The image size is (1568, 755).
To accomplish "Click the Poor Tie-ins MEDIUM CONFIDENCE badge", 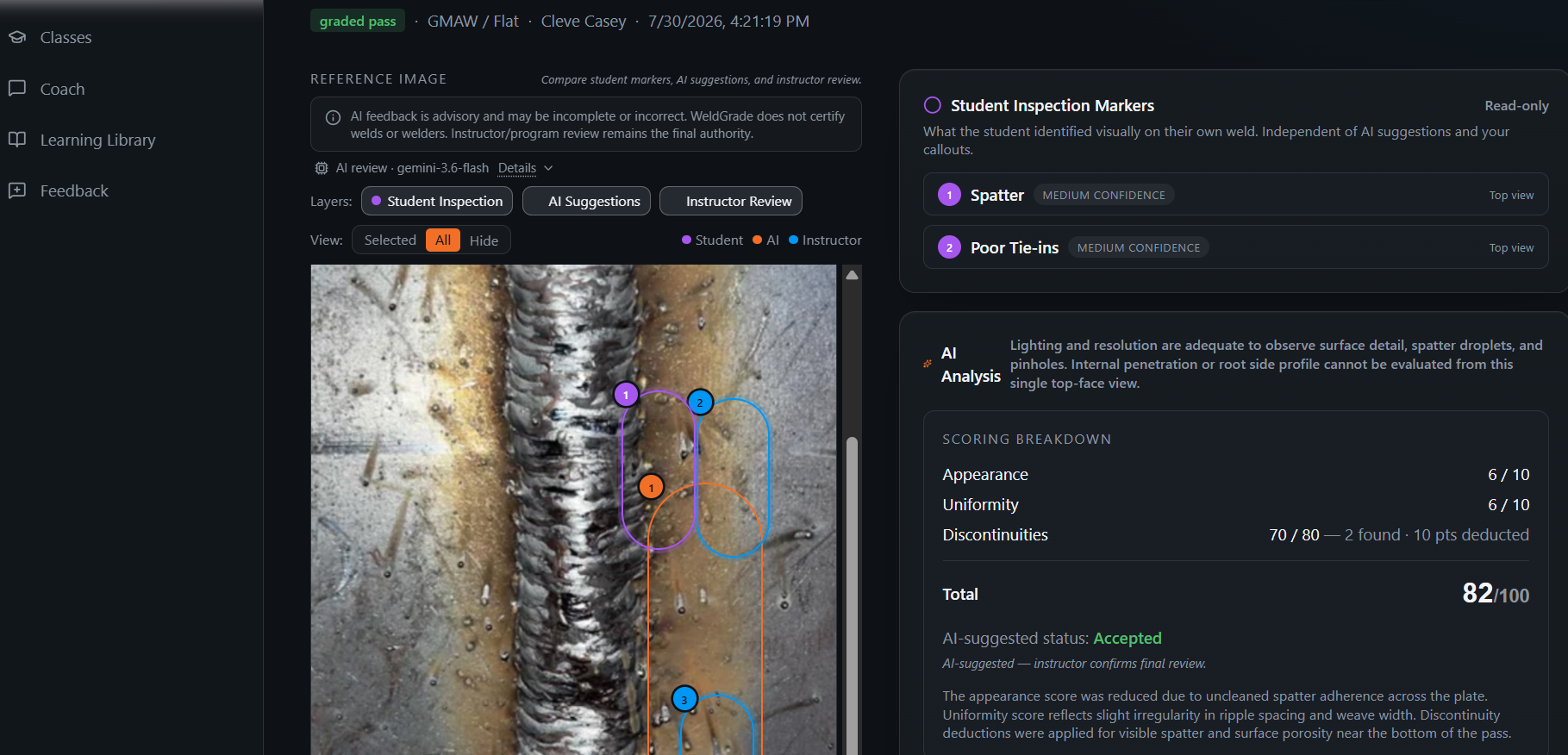I will 1139,248.
